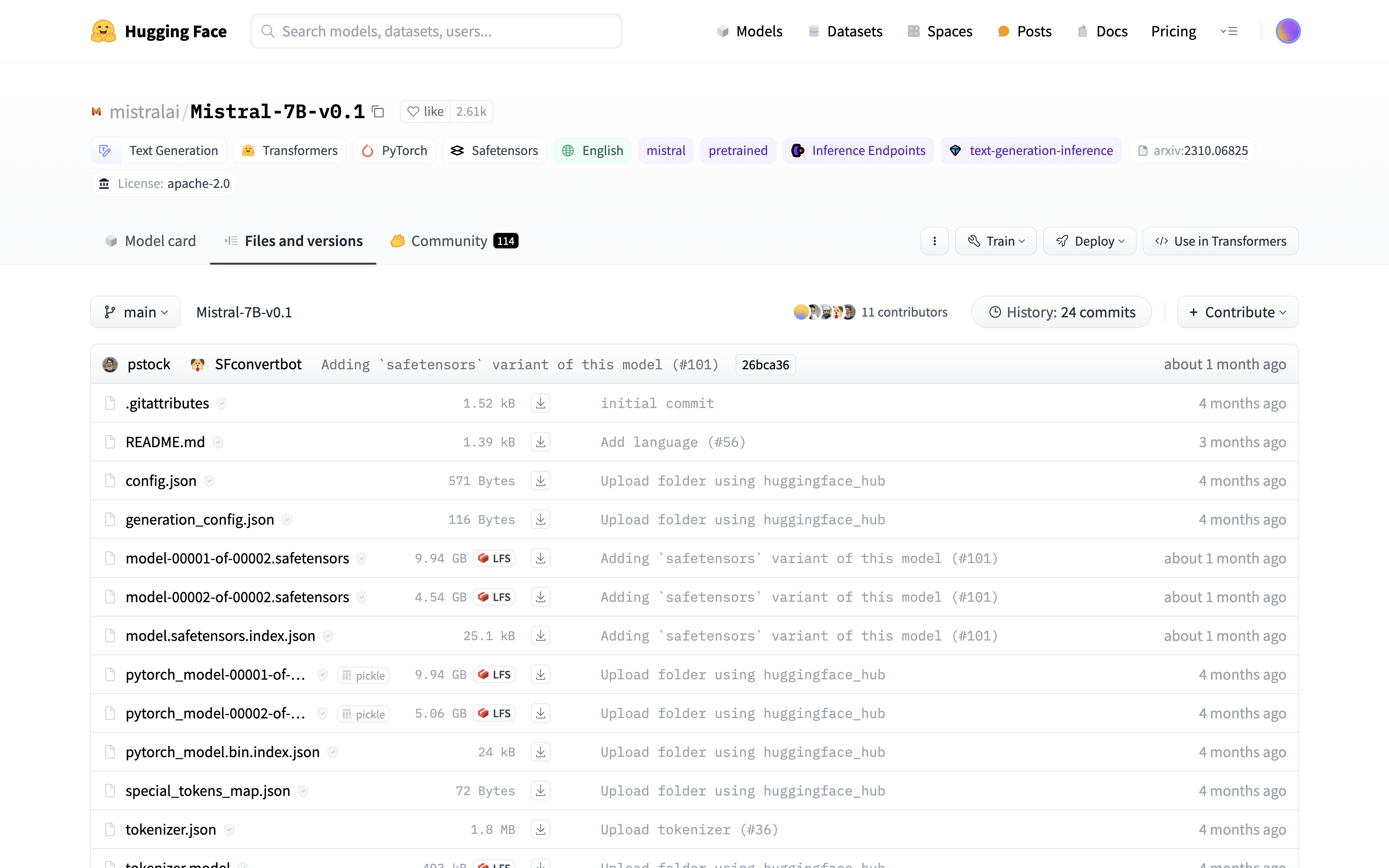The width and height of the screenshot is (1389, 868).
Task: Open History: 24 commits
Action: (x=1061, y=312)
